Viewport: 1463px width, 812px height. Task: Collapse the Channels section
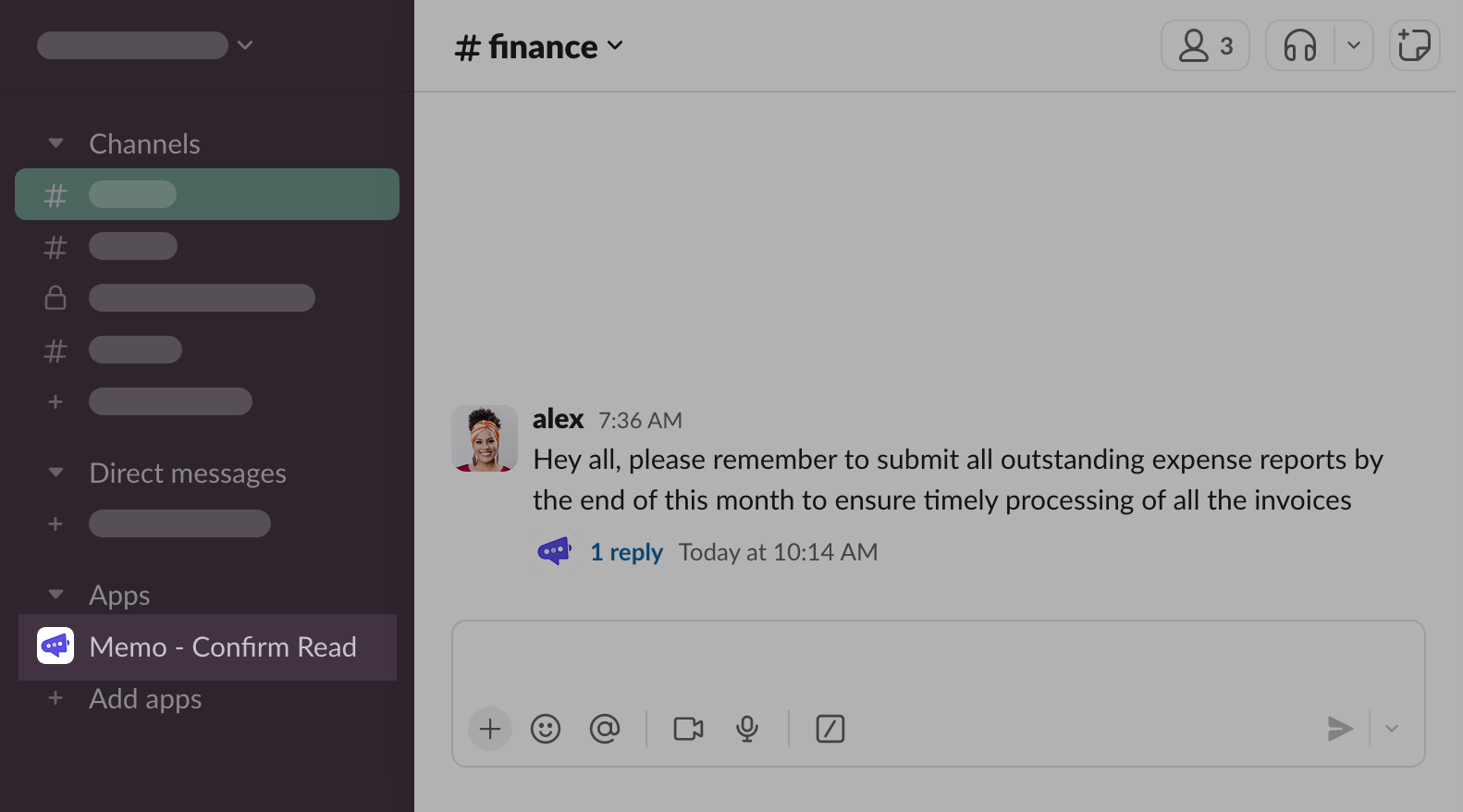56,143
